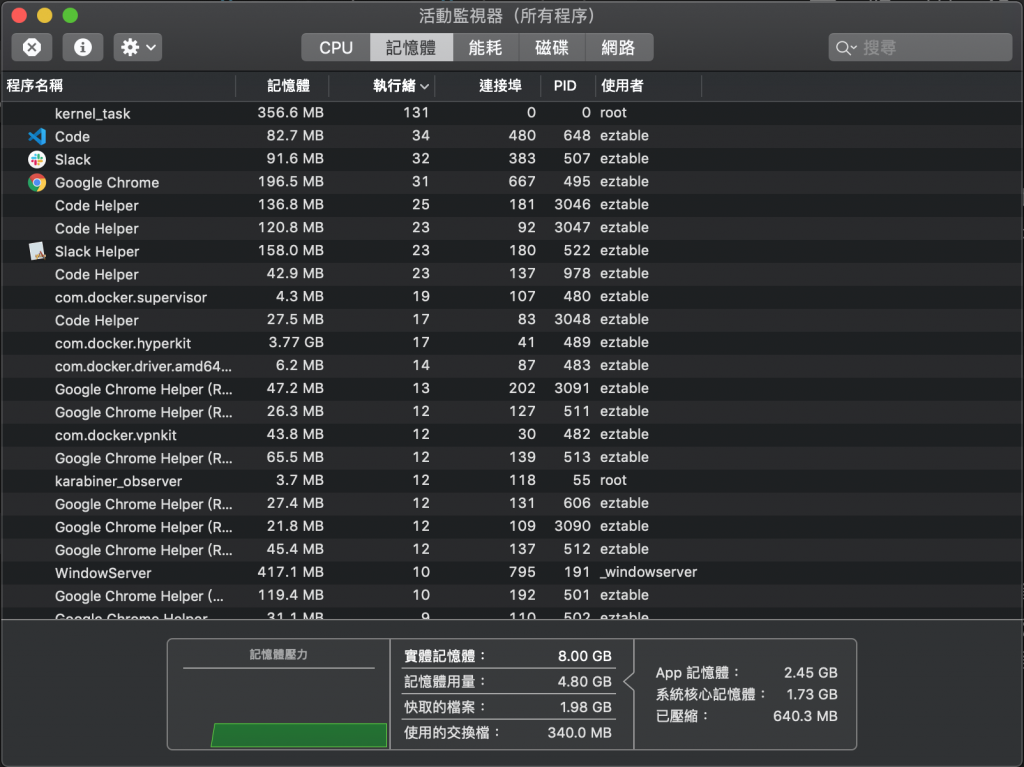The image size is (1024, 767).
Task: Open the 網路 tab
Action: (x=618, y=47)
